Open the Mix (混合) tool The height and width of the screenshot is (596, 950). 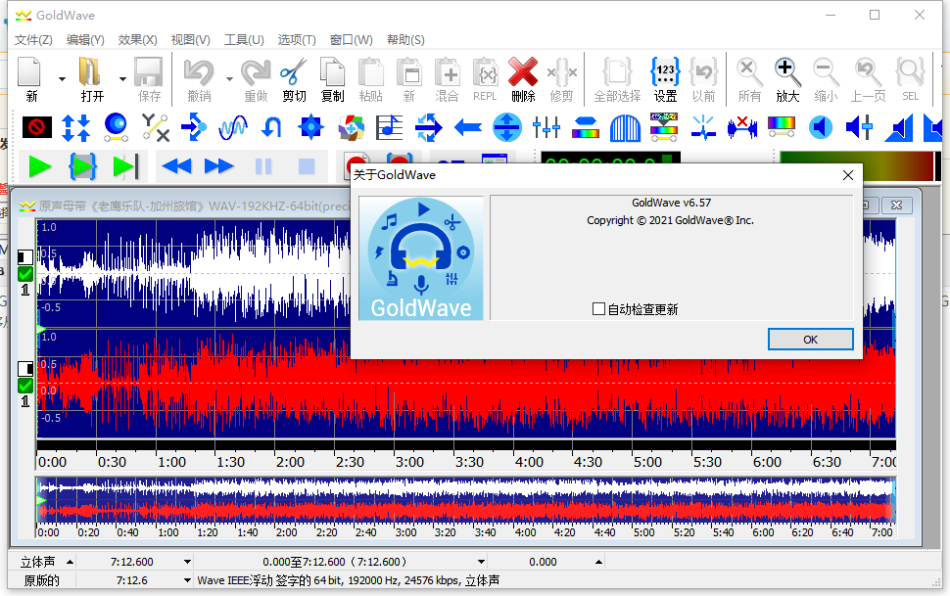[x=447, y=78]
